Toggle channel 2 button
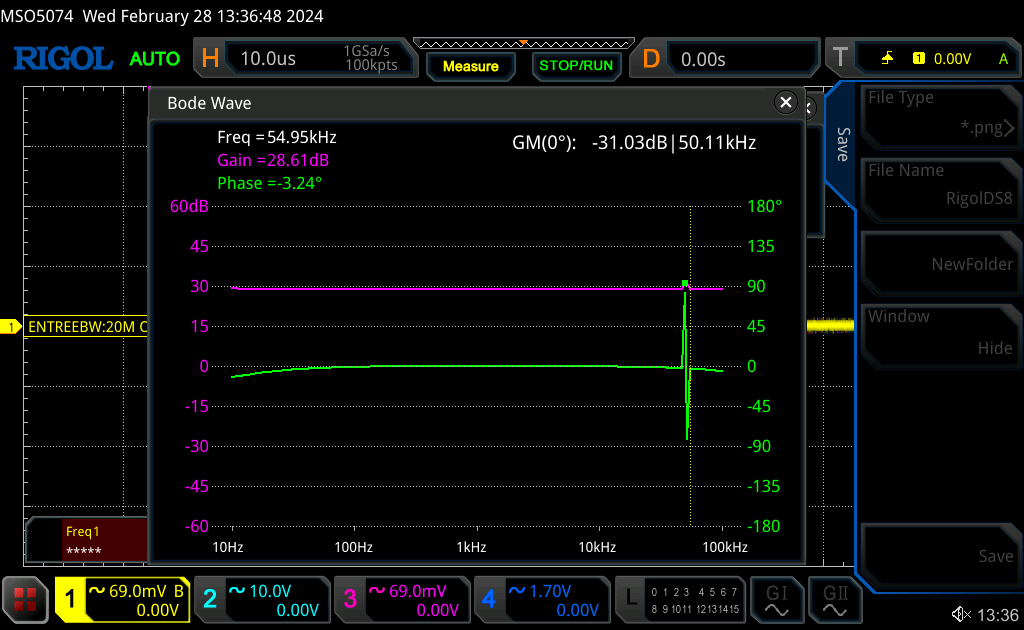Screen dimensions: 1024x630 tap(210, 599)
